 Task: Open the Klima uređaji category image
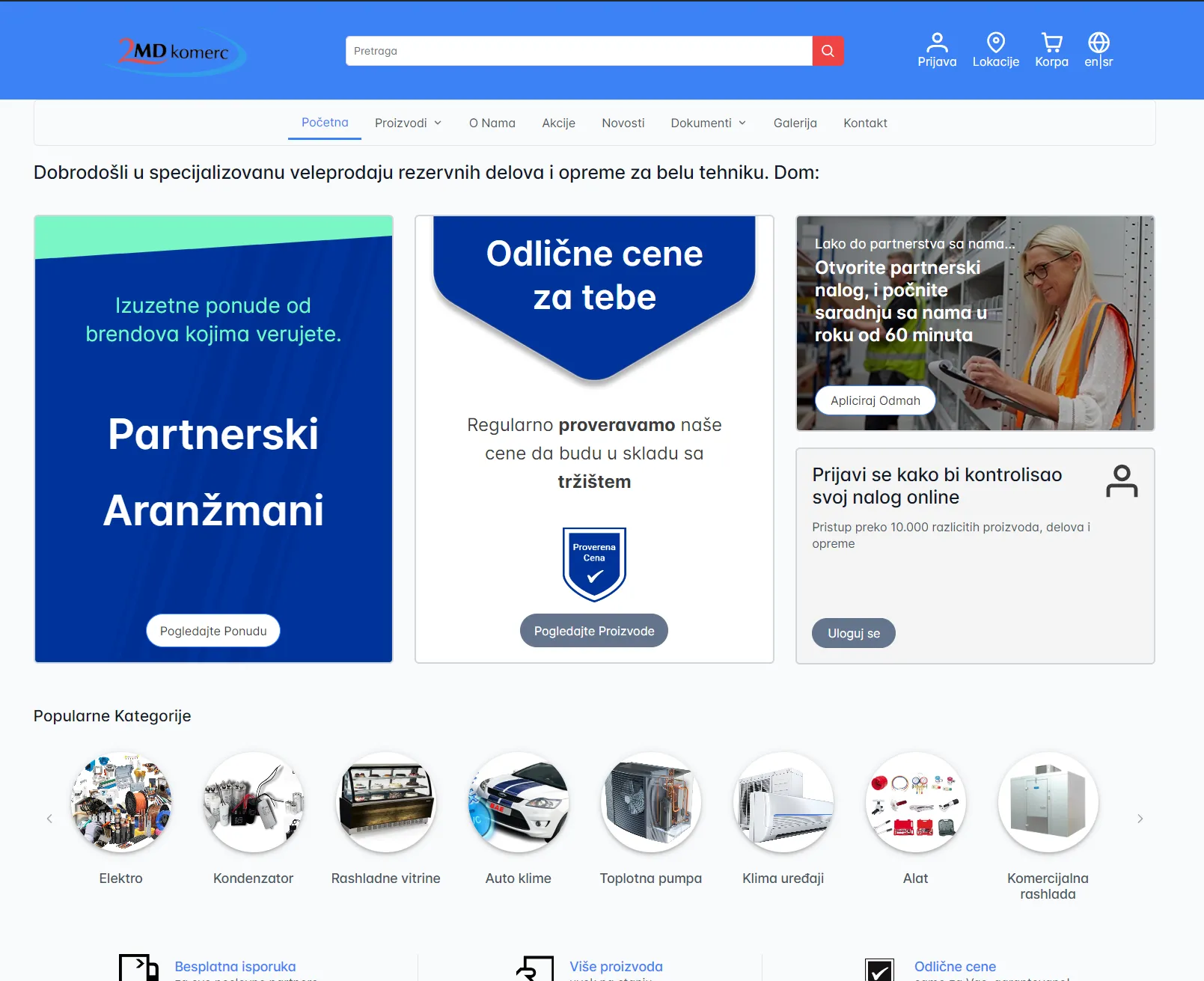783,802
